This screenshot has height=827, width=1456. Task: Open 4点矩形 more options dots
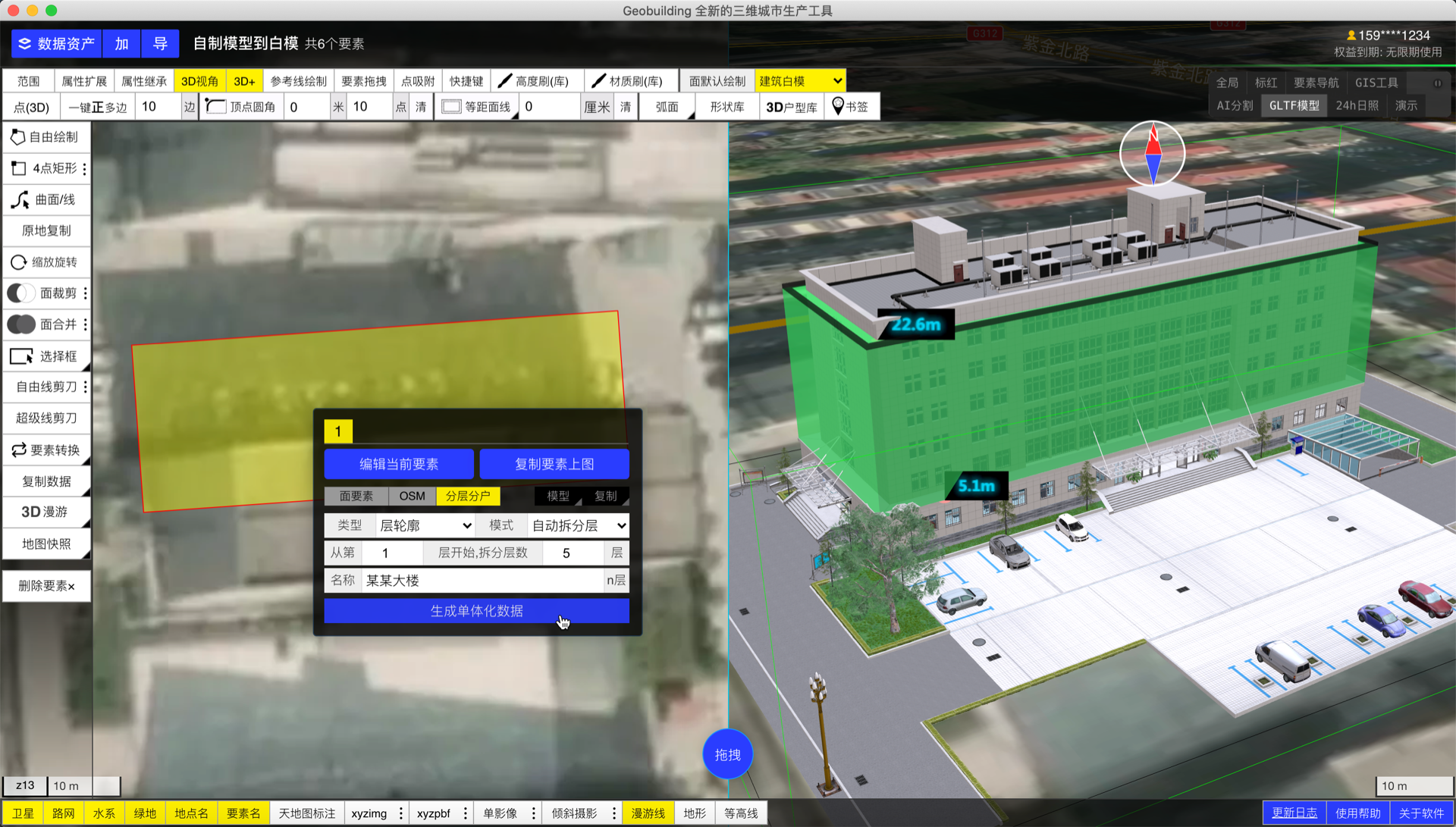pyautogui.click(x=85, y=168)
